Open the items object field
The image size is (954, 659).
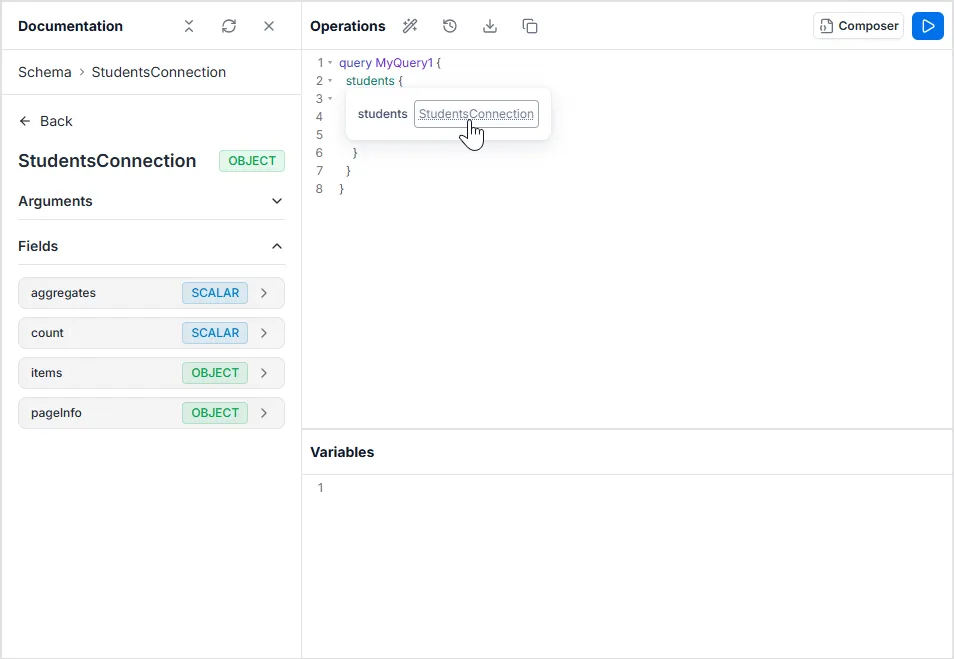pos(151,373)
